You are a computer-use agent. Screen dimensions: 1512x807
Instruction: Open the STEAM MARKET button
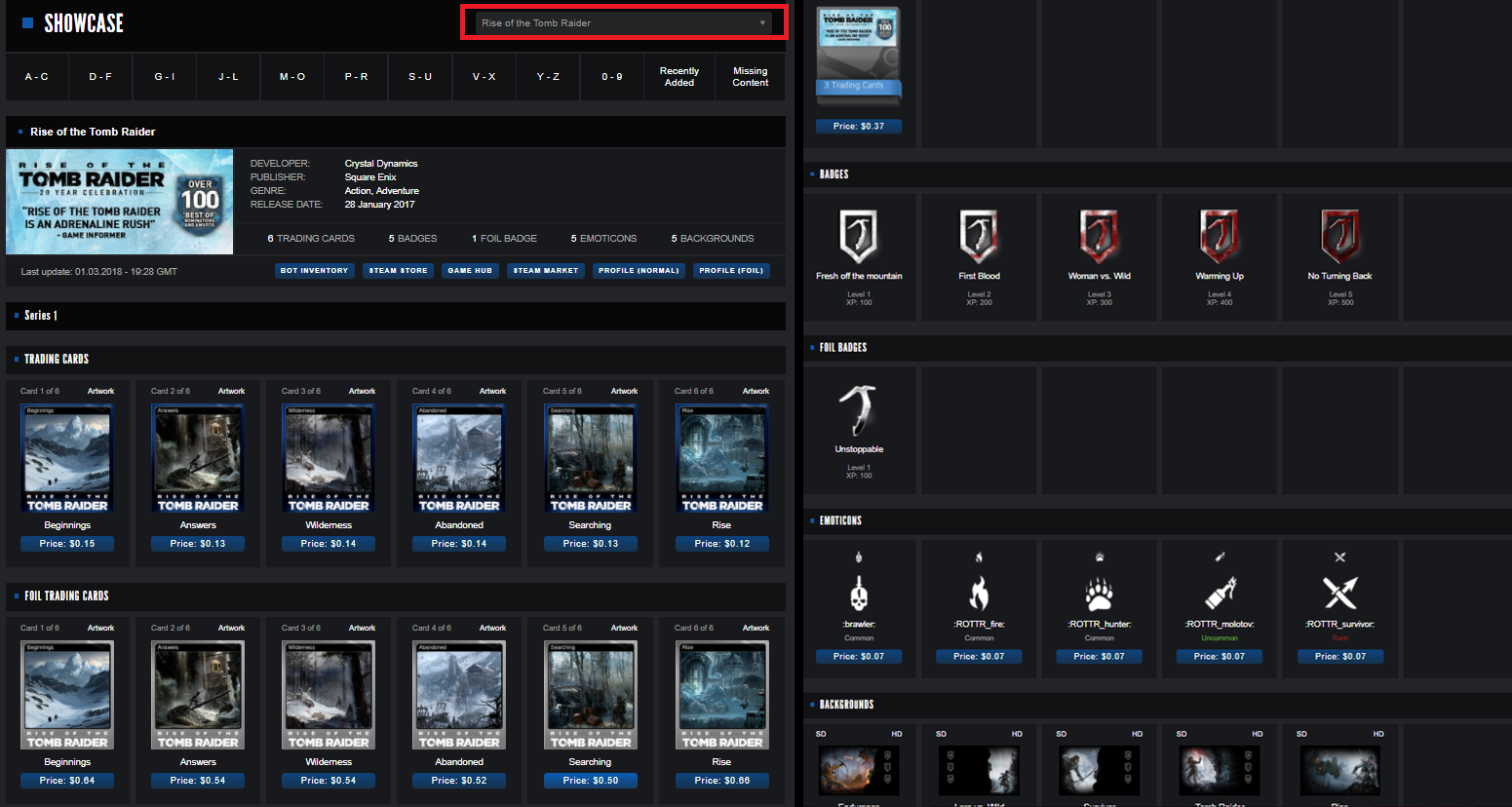pyautogui.click(x=546, y=271)
